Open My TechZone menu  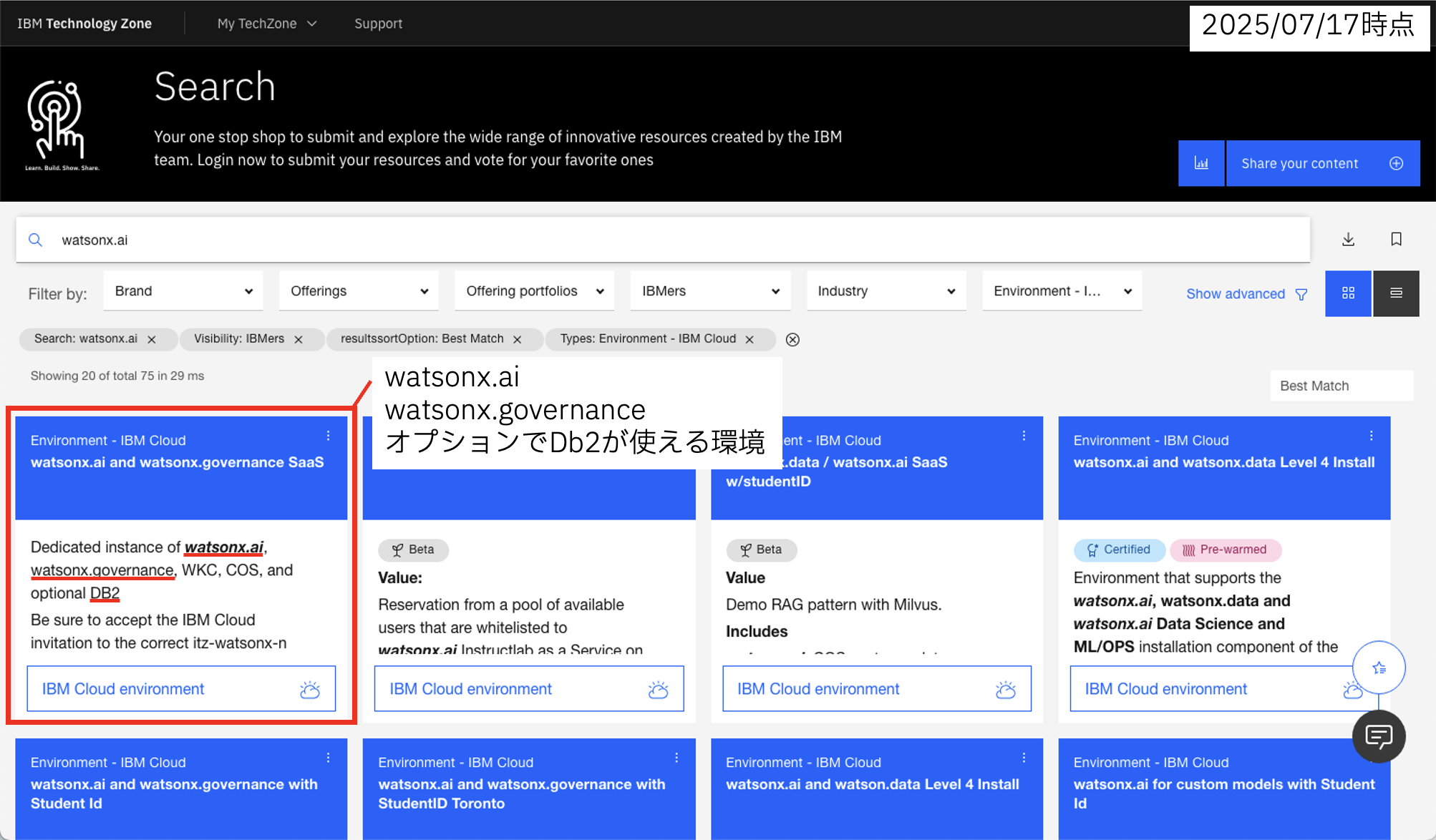(x=266, y=24)
